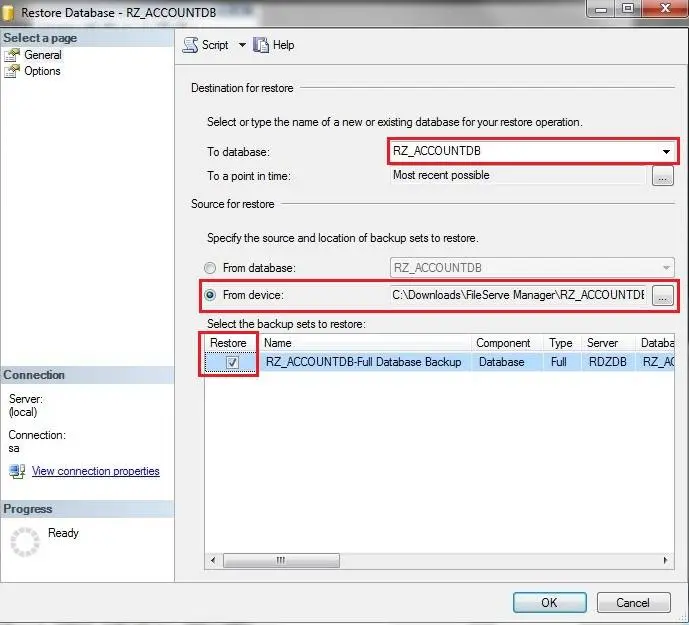Expand the From database dropdown
Screen dimensions: 689x625
pyautogui.click(x=666, y=268)
